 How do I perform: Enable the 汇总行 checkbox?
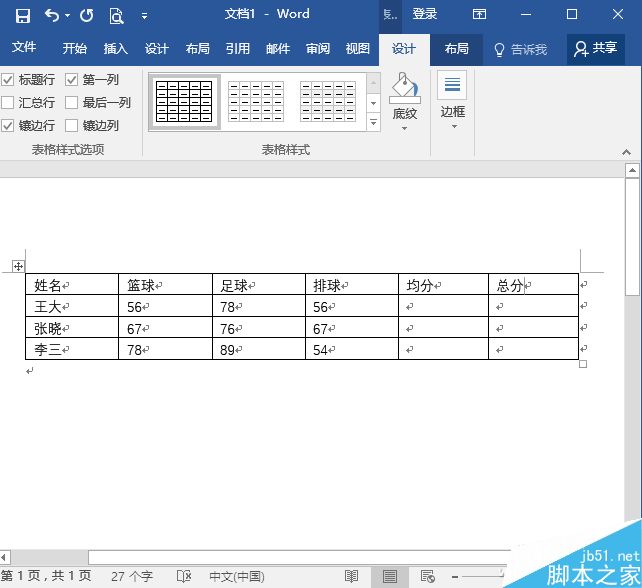tap(8, 103)
